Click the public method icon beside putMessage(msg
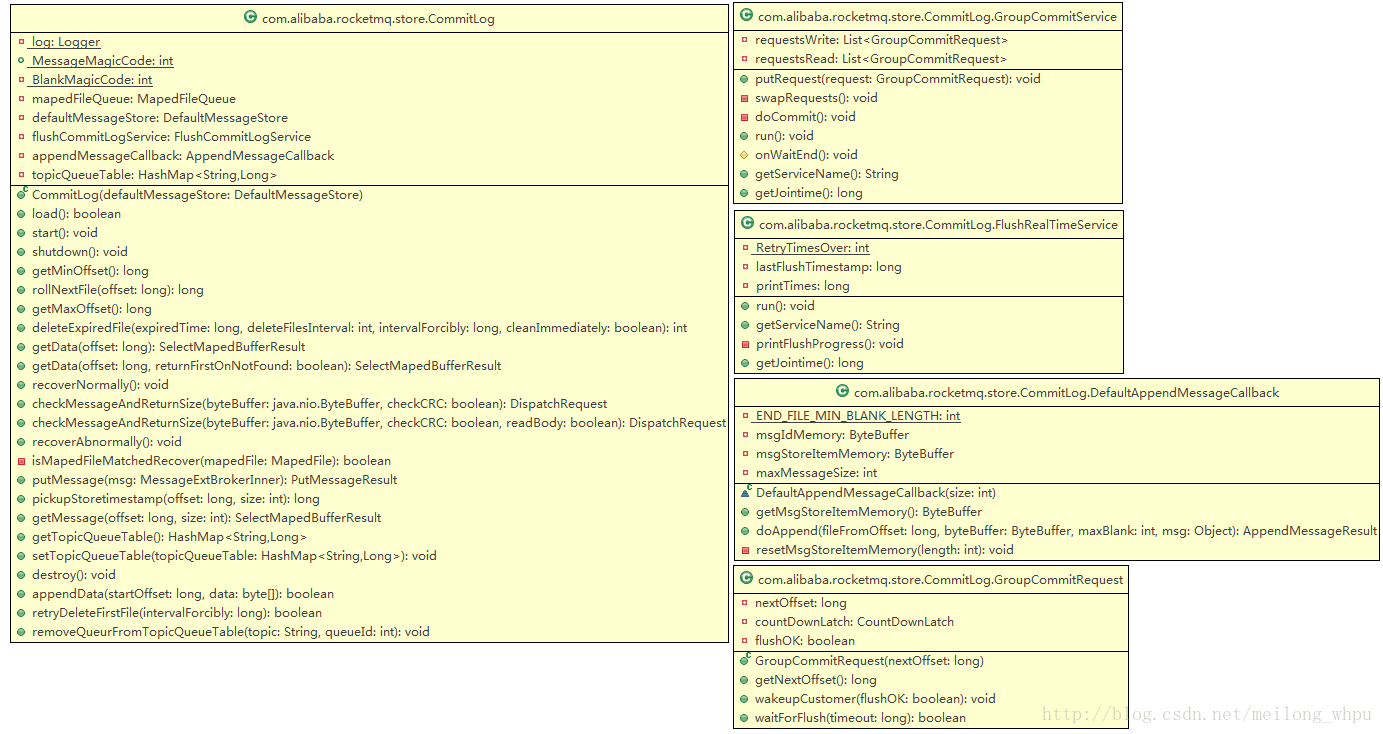The width and height of the screenshot is (1383, 734). point(21,480)
